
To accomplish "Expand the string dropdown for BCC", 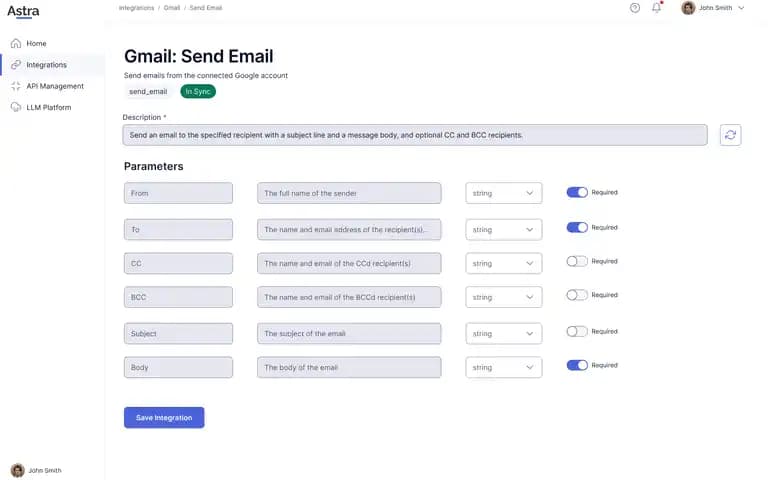I will (504, 297).
